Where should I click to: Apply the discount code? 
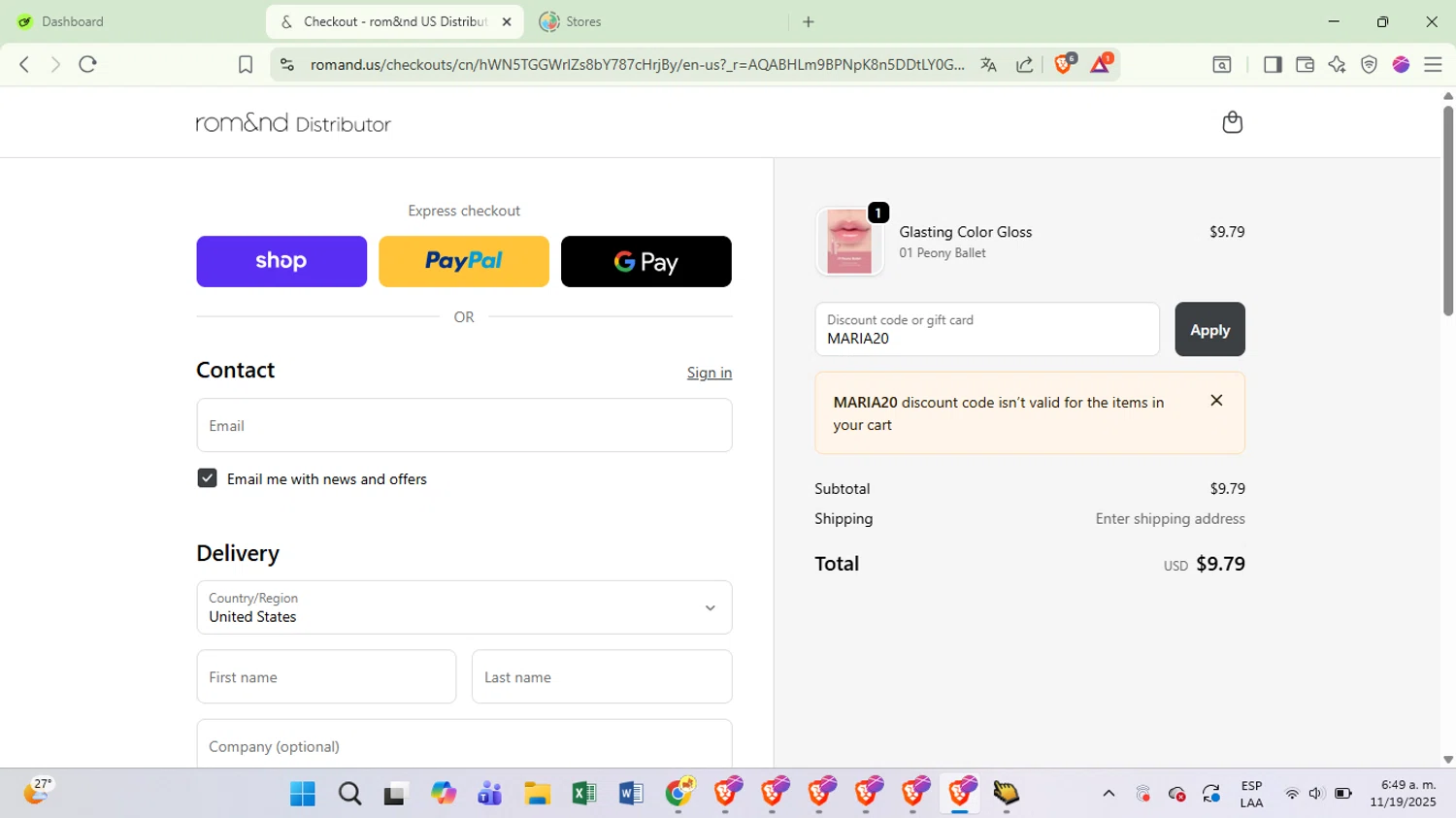pyautogui.click(x=1209, y=329)
